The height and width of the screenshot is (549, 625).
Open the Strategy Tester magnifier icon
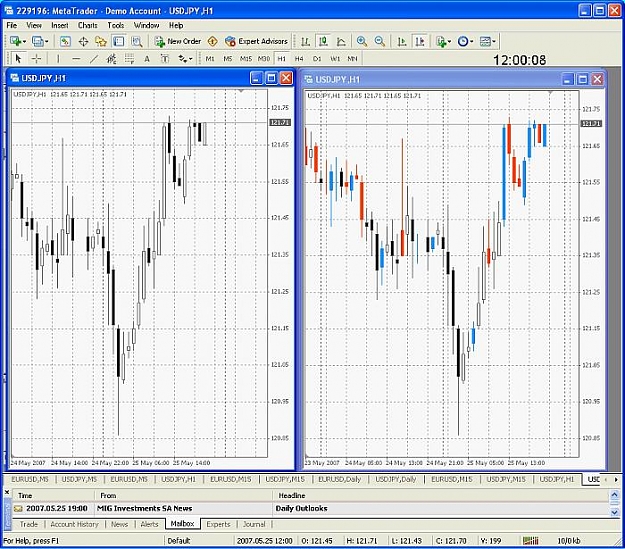[137, 41]
